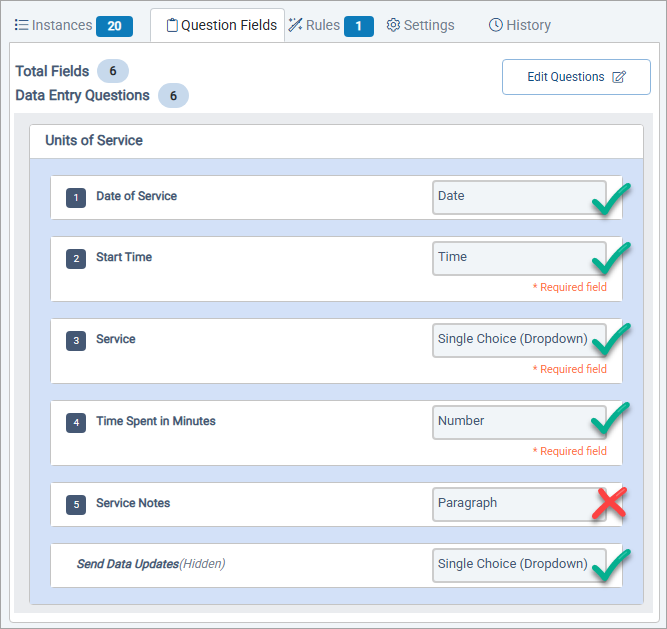Click question number 1 badge
Viewport: 667px width, 629px height.
tap(76, 197)
